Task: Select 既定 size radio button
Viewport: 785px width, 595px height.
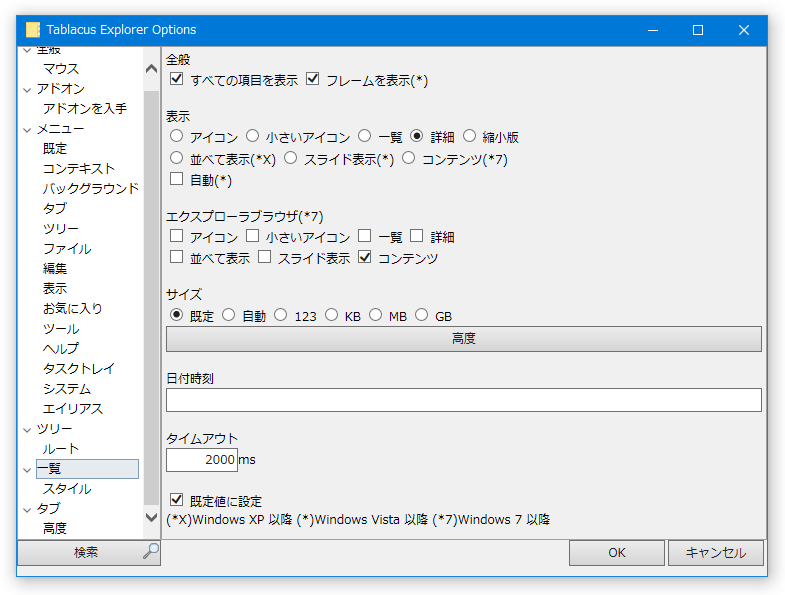Action: click(176, 315)
